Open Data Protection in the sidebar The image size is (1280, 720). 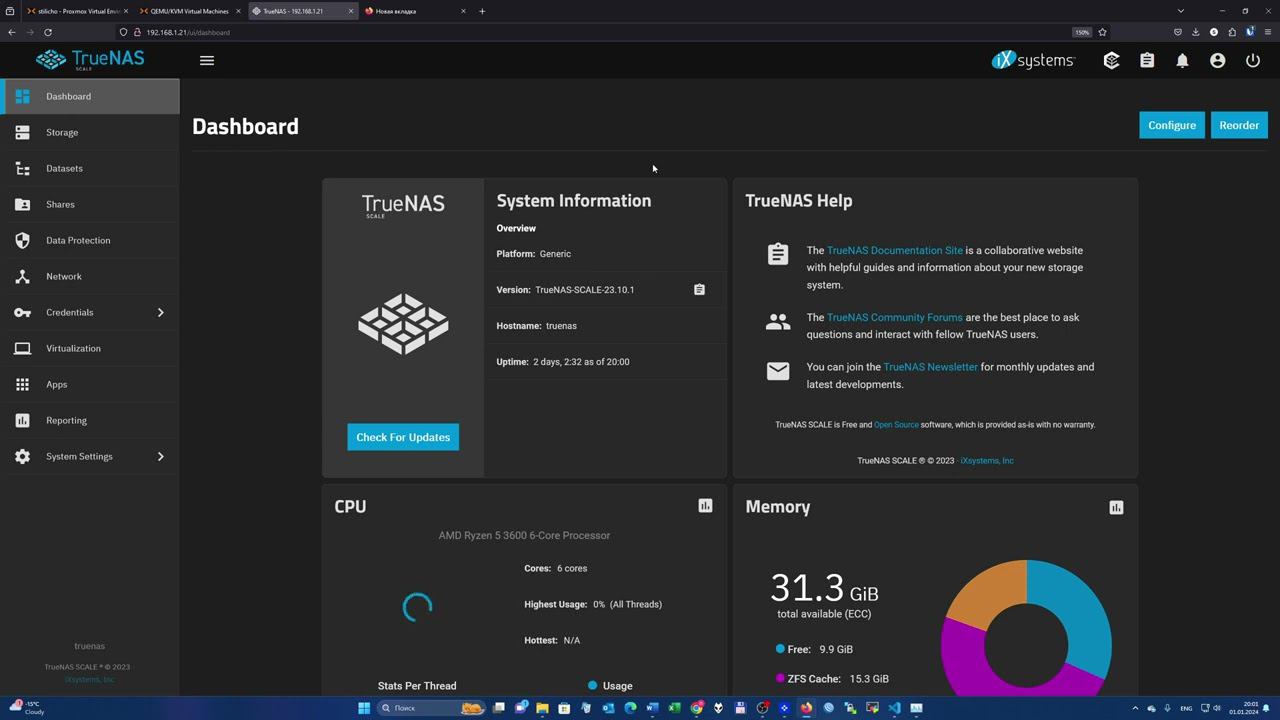(x=90, y=240)
